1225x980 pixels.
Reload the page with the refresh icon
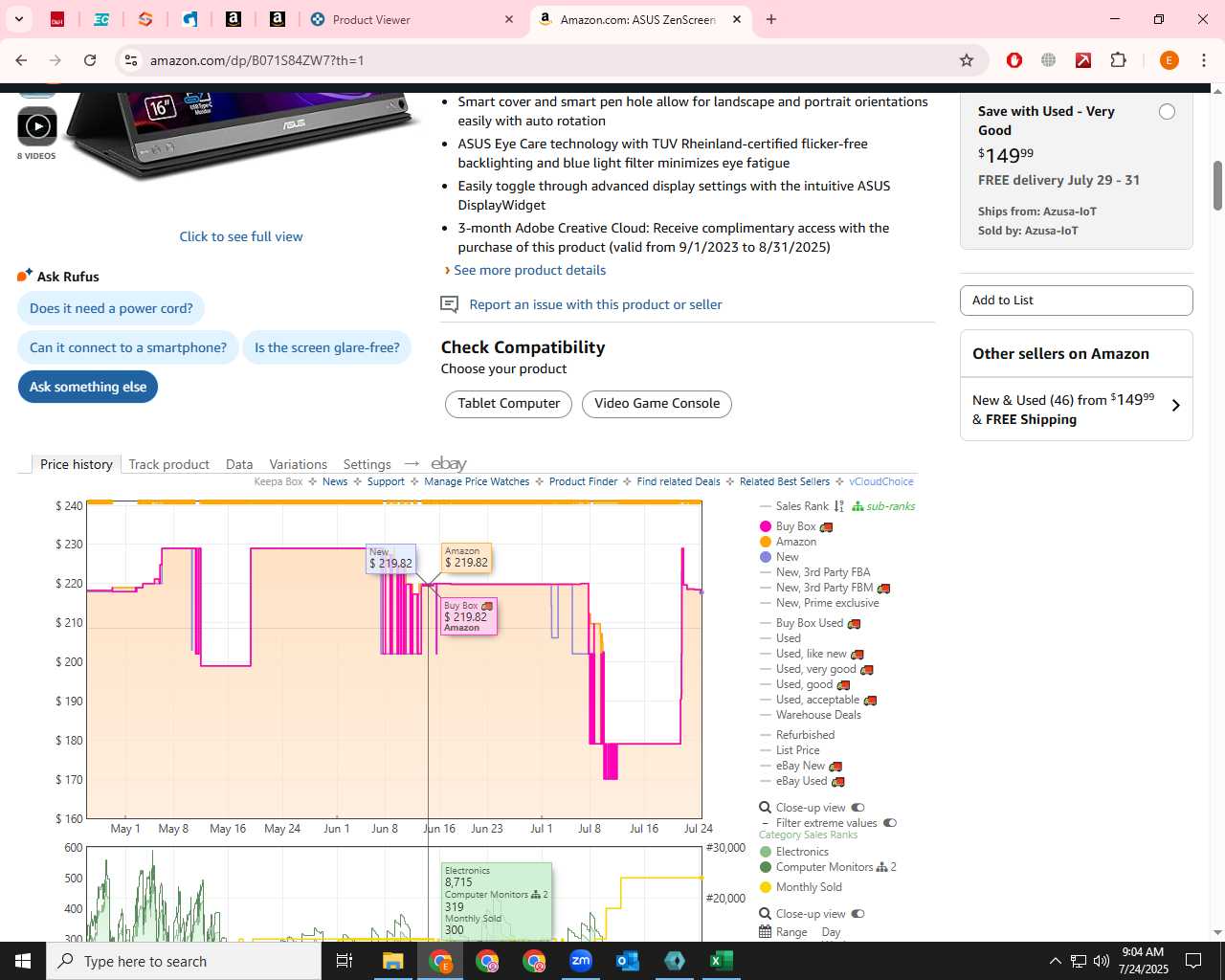tap(90, 60)
